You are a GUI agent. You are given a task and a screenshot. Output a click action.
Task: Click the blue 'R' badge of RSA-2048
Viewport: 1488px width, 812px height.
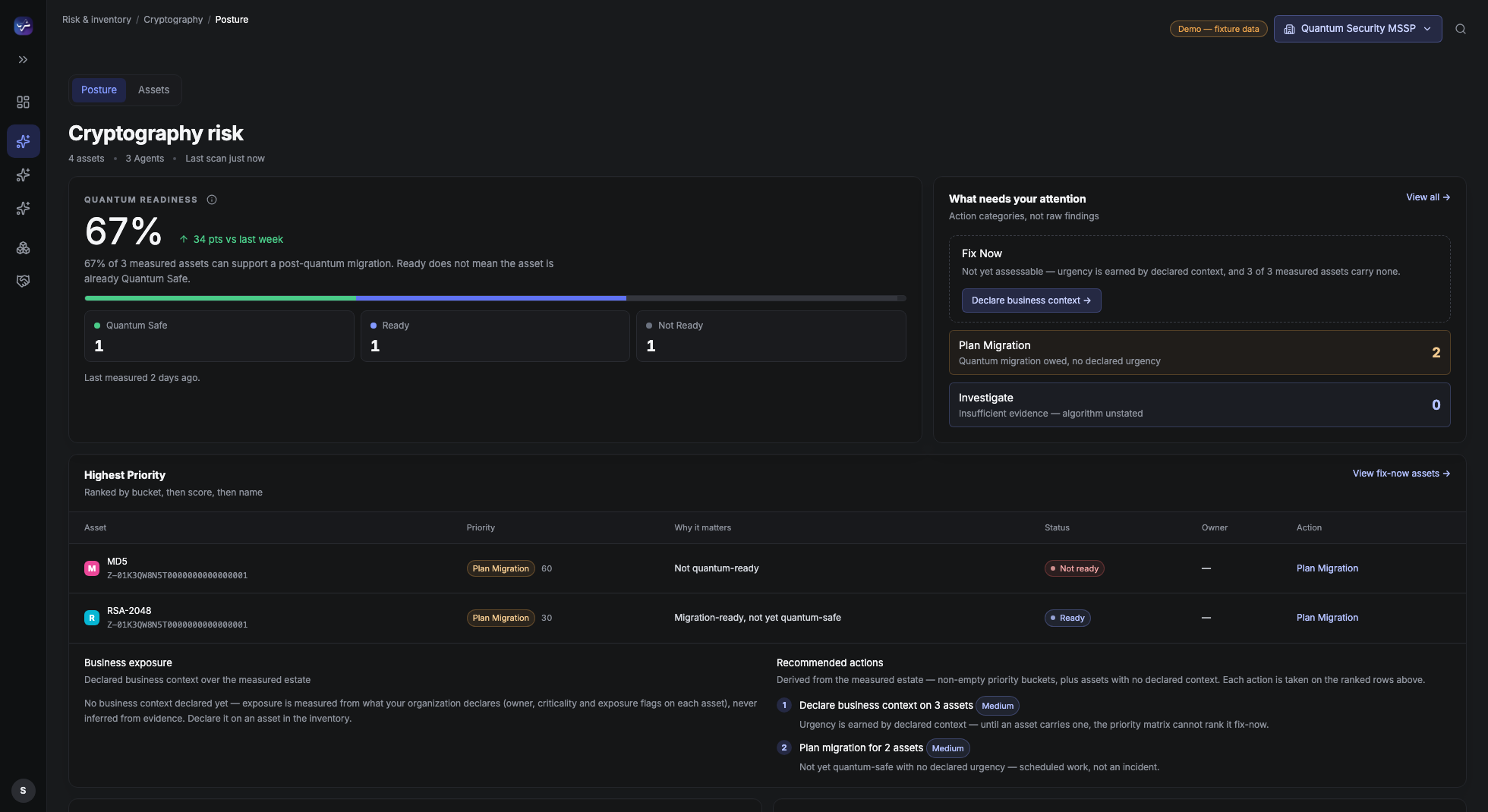92,618
